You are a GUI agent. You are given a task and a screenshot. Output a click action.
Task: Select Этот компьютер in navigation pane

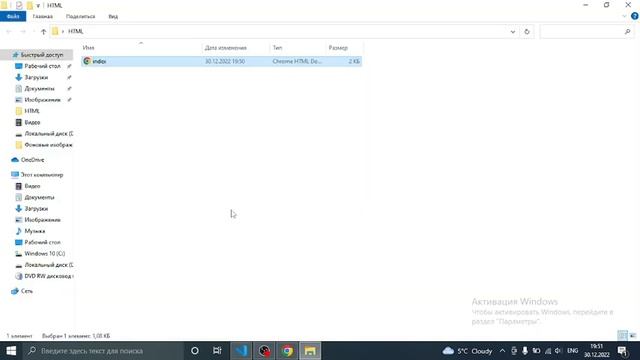pos(42,175)
